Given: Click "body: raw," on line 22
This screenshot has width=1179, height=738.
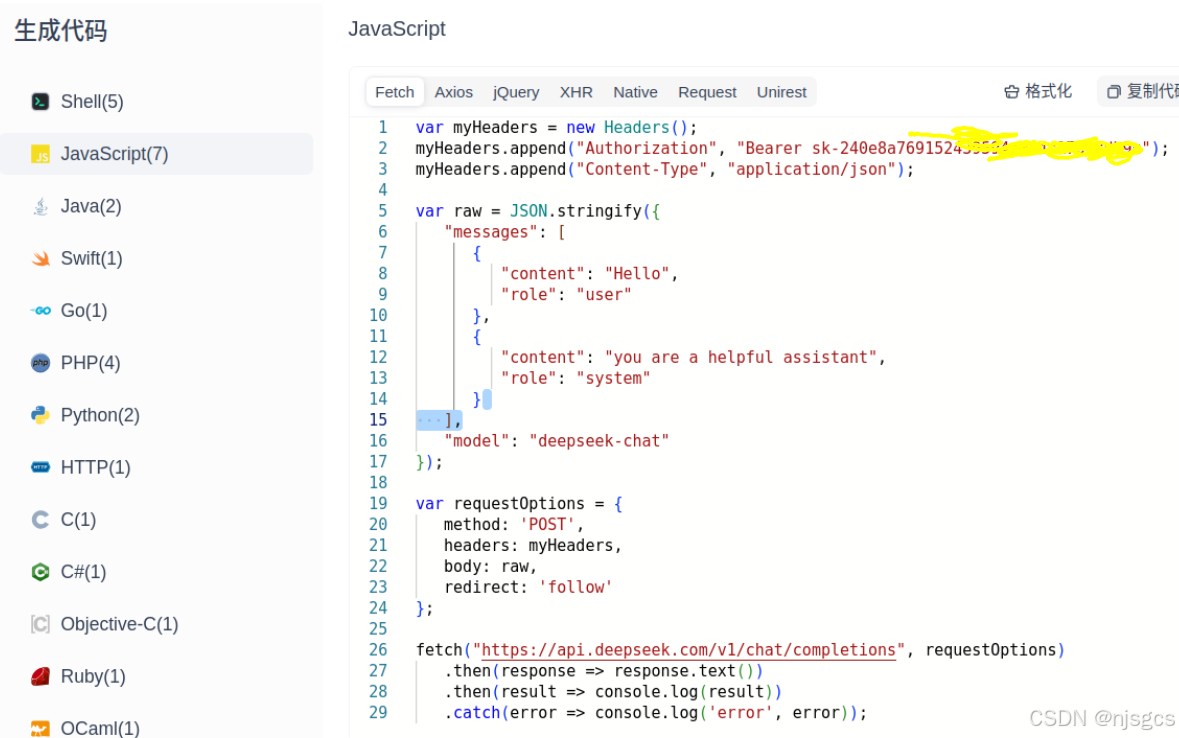Looking at the screenshot, I should [x=490, y=566].
